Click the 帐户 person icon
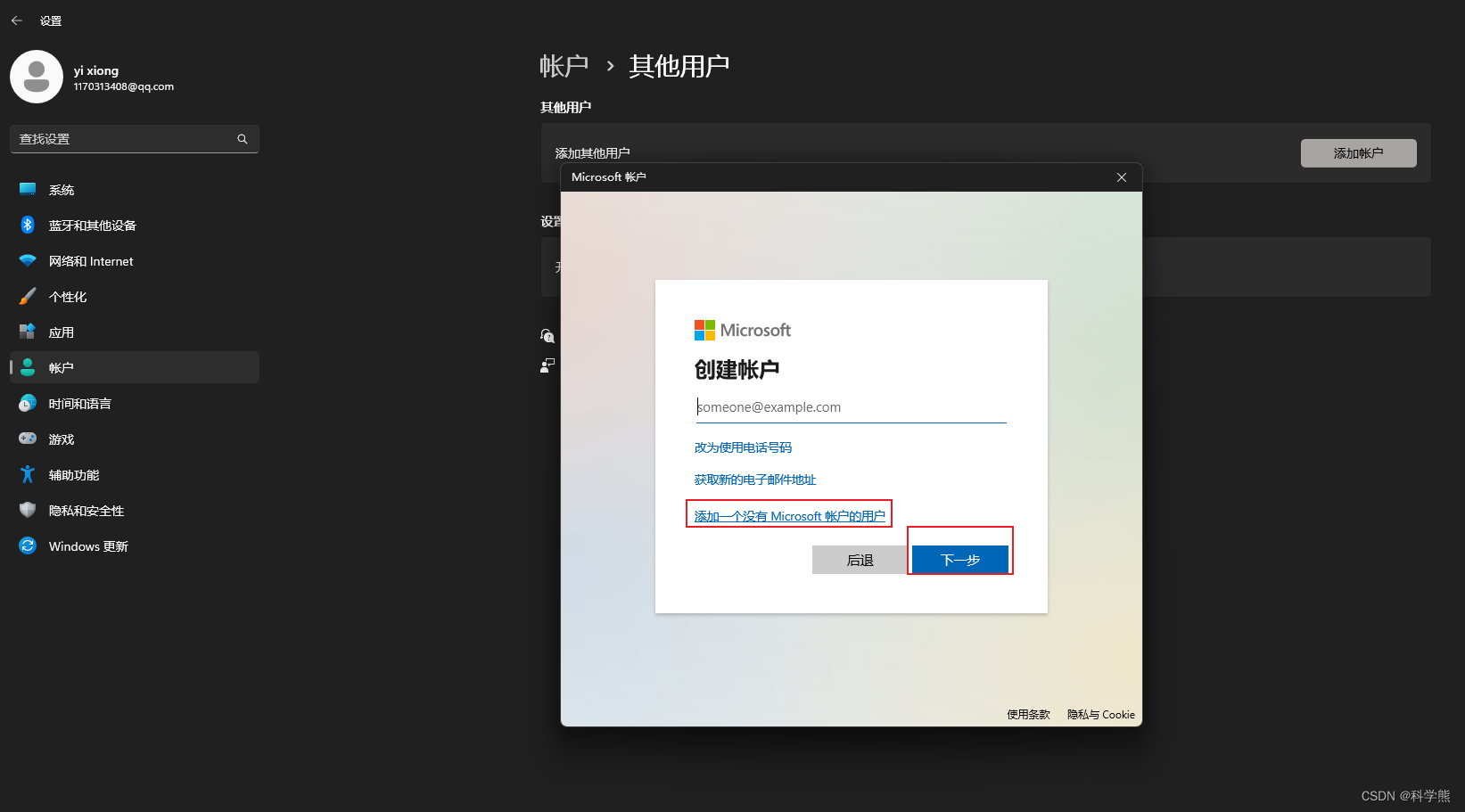The width and height of the screenshot is (1465, 812). pyautogui.click(x=28, y=367)
